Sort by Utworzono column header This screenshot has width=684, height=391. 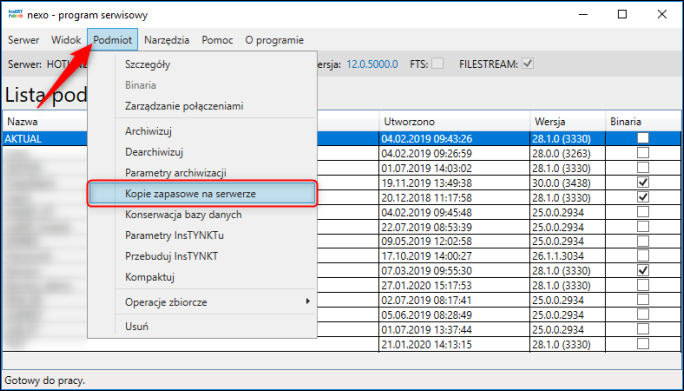tap(454, 121)
